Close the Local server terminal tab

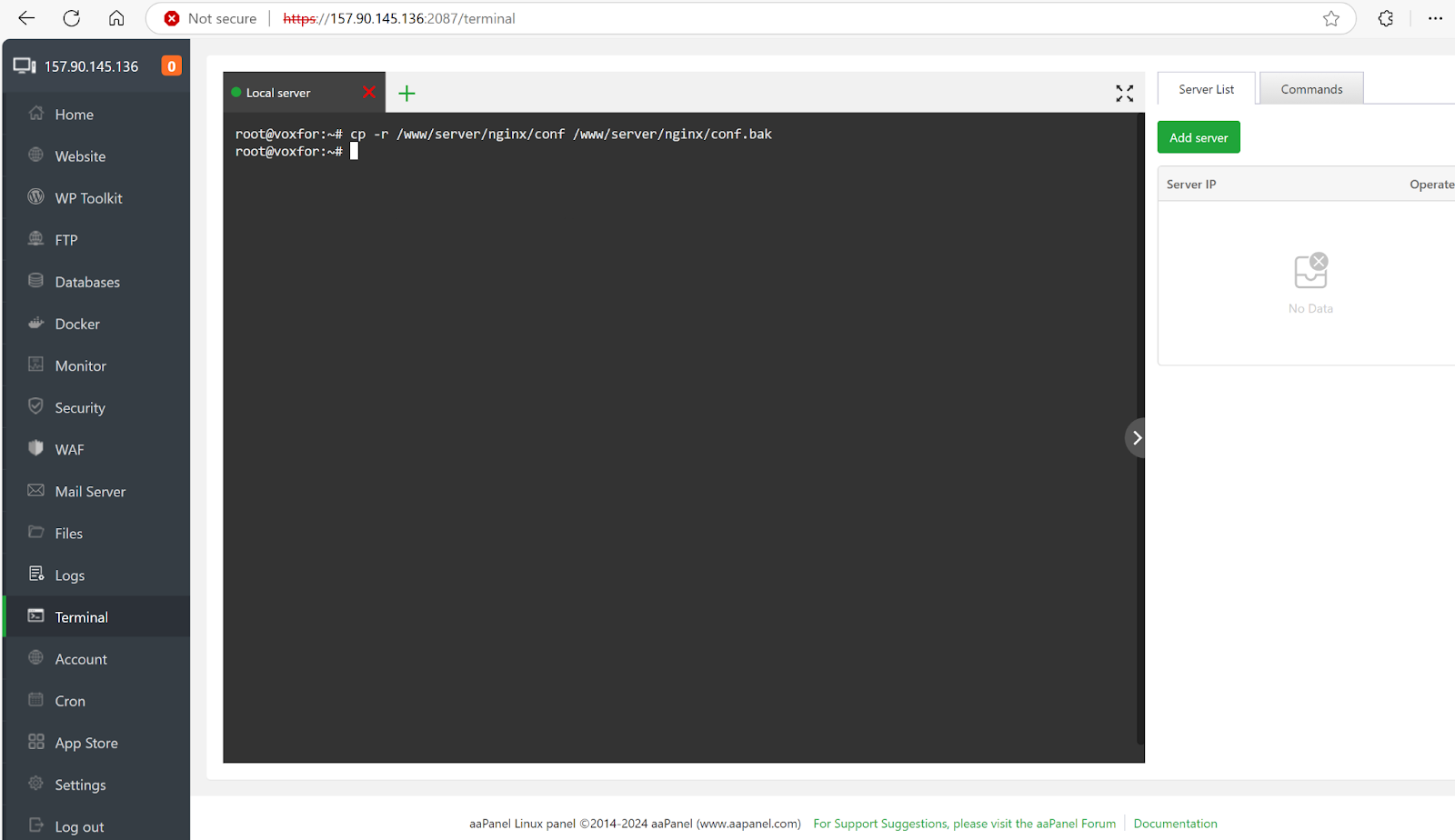369,92
